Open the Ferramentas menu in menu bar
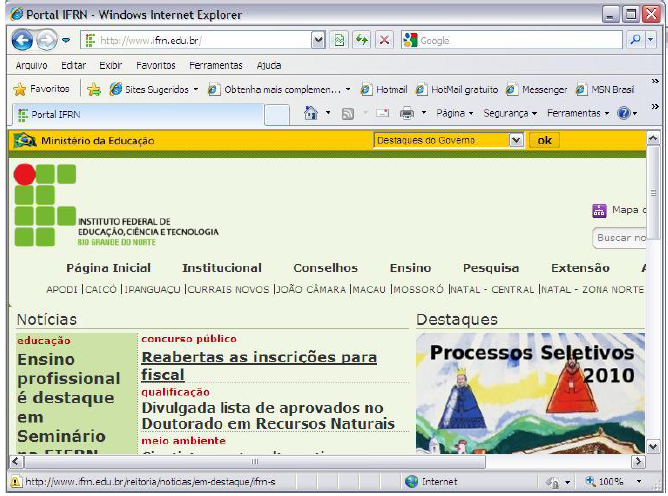The height and width of the screenshot is (496, 668). point(216,66)
